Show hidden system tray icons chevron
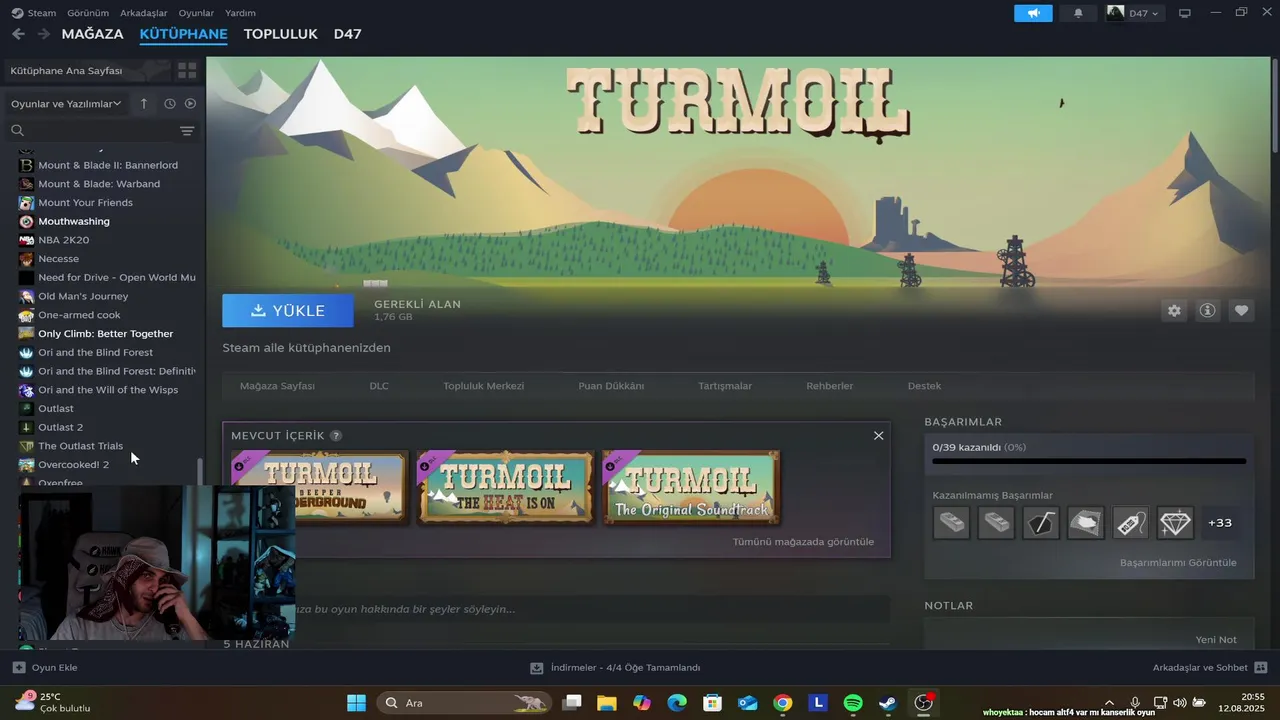 [1108, 703]
